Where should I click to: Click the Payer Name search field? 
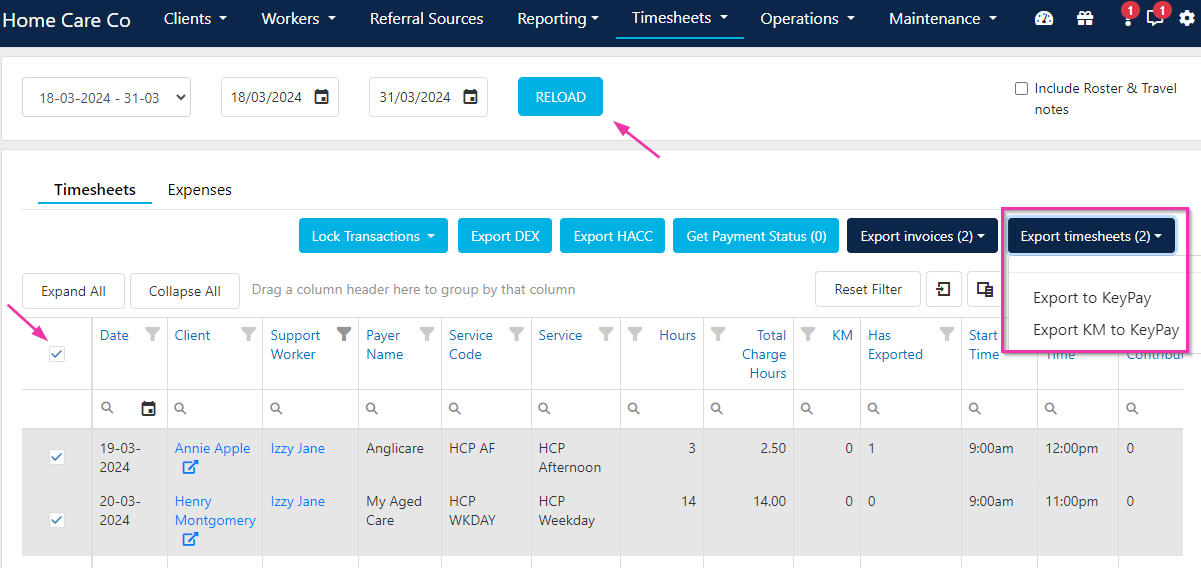point(400,408)
